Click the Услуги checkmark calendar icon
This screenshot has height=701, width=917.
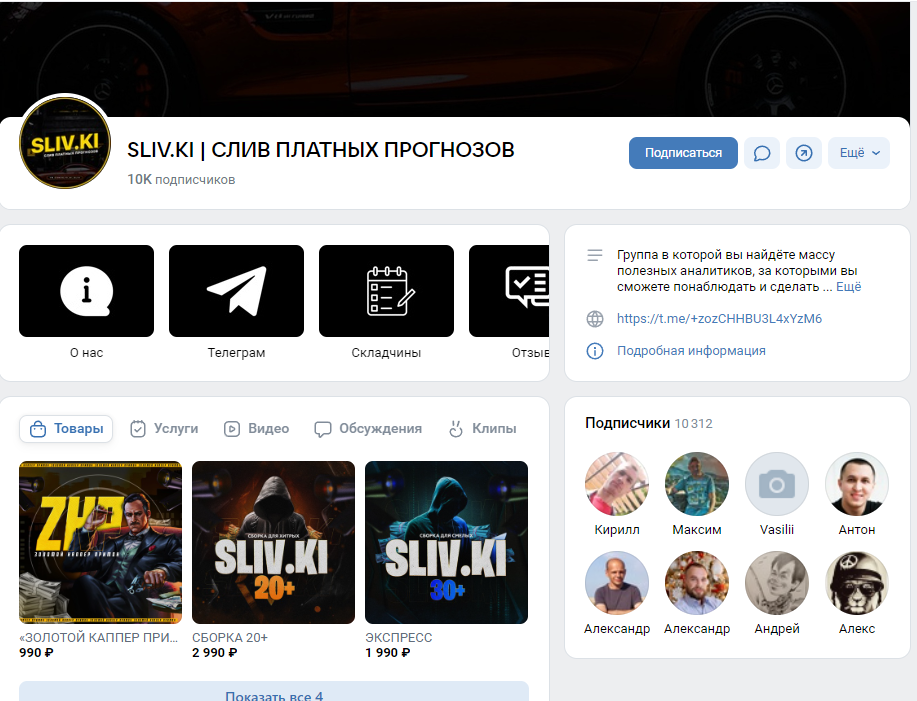(138, 429)
